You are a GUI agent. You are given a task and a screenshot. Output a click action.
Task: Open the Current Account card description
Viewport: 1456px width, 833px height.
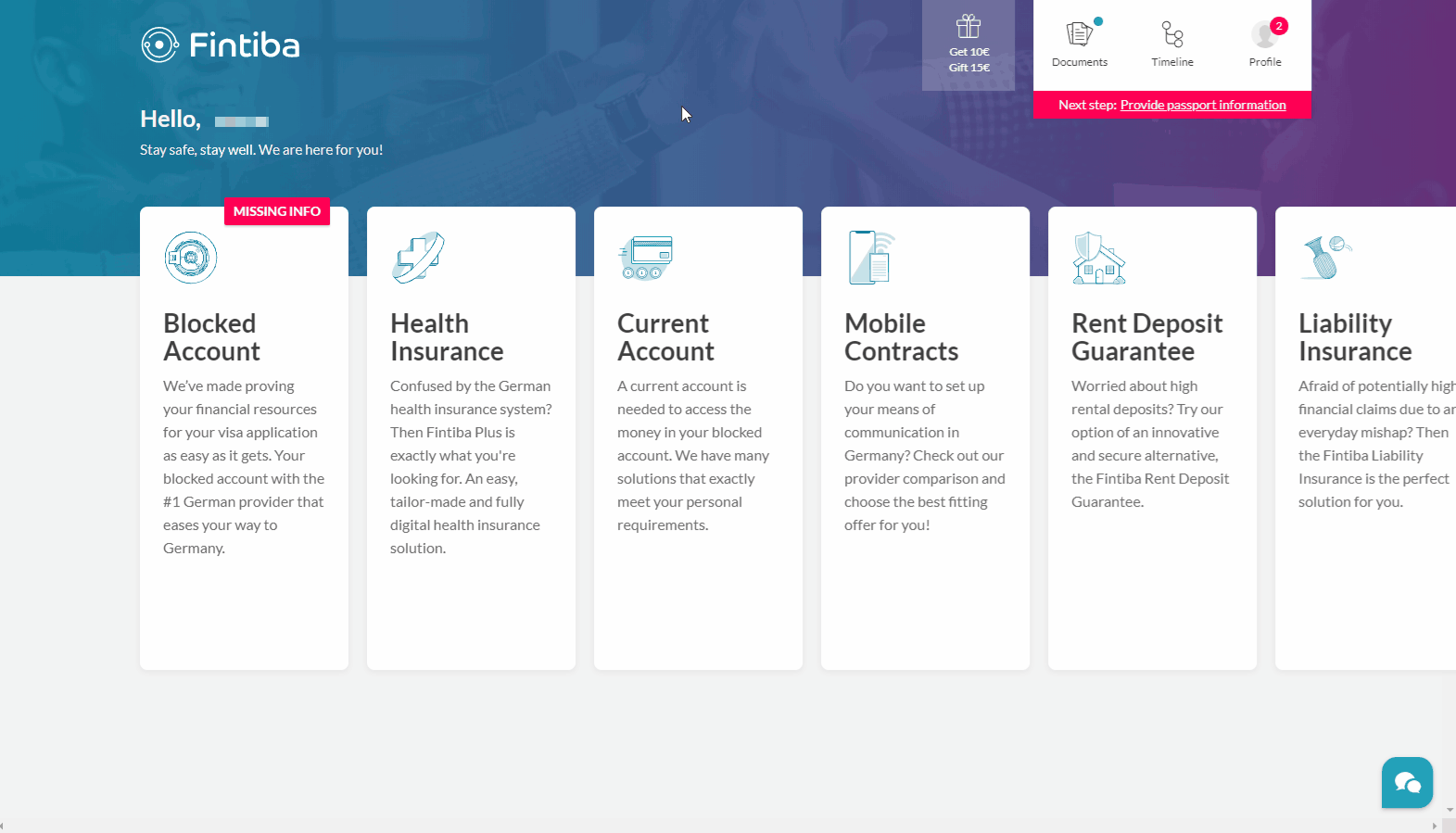[693, 455]
